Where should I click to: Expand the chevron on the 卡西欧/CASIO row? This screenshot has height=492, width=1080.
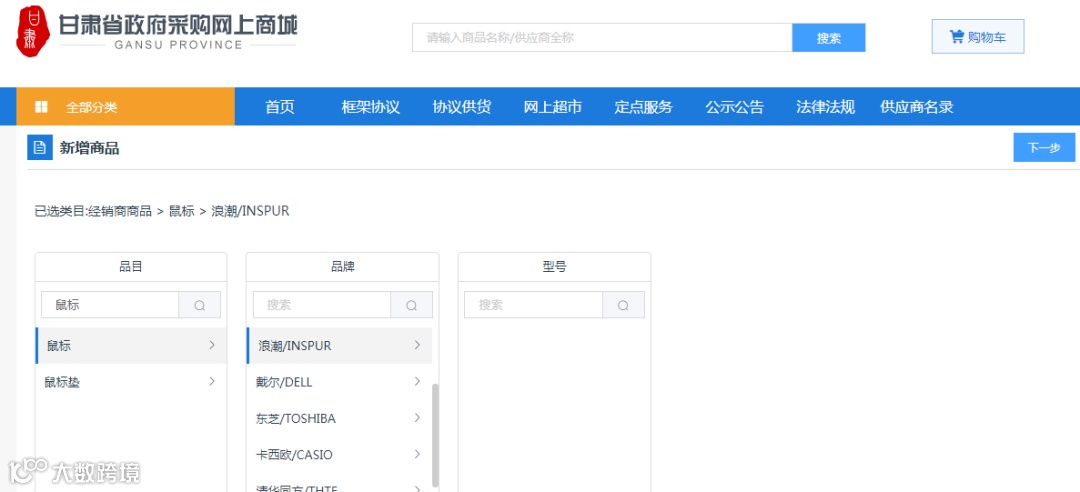(x=417, y=454)
